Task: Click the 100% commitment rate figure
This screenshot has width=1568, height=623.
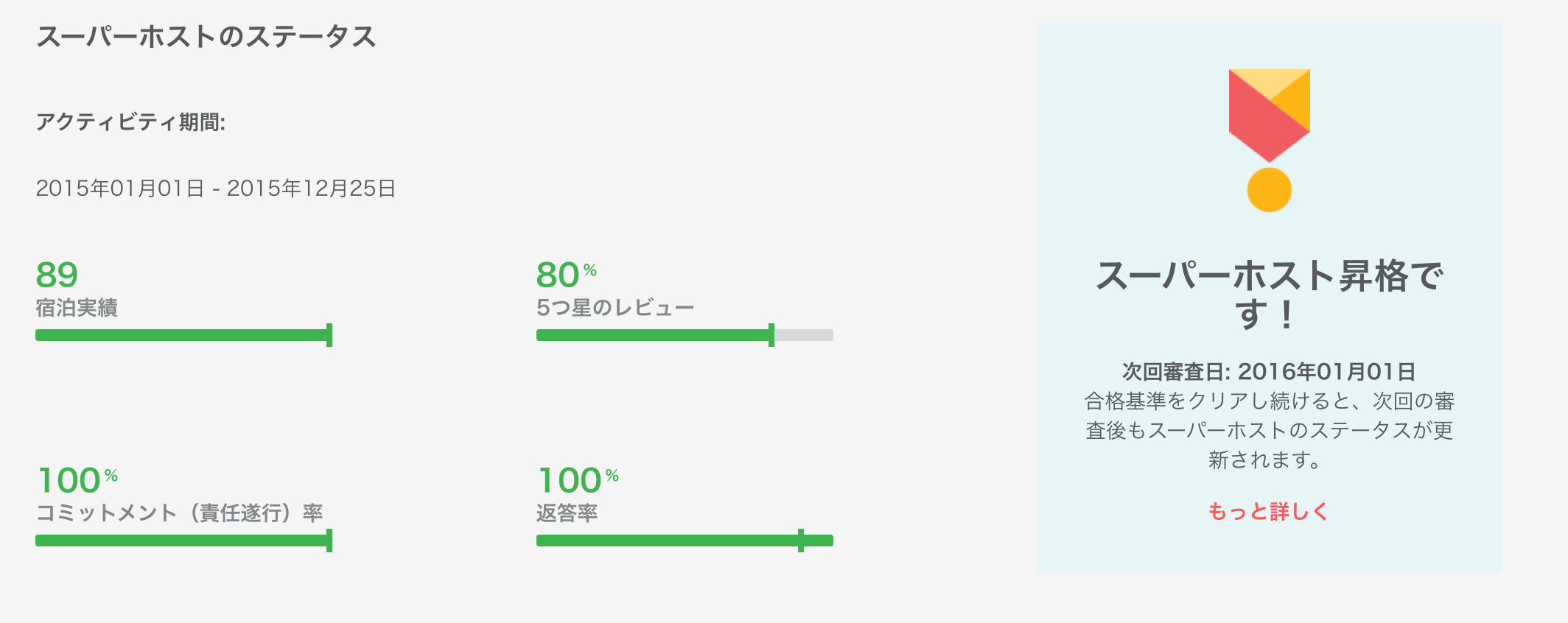Action: tap(77, 481)
